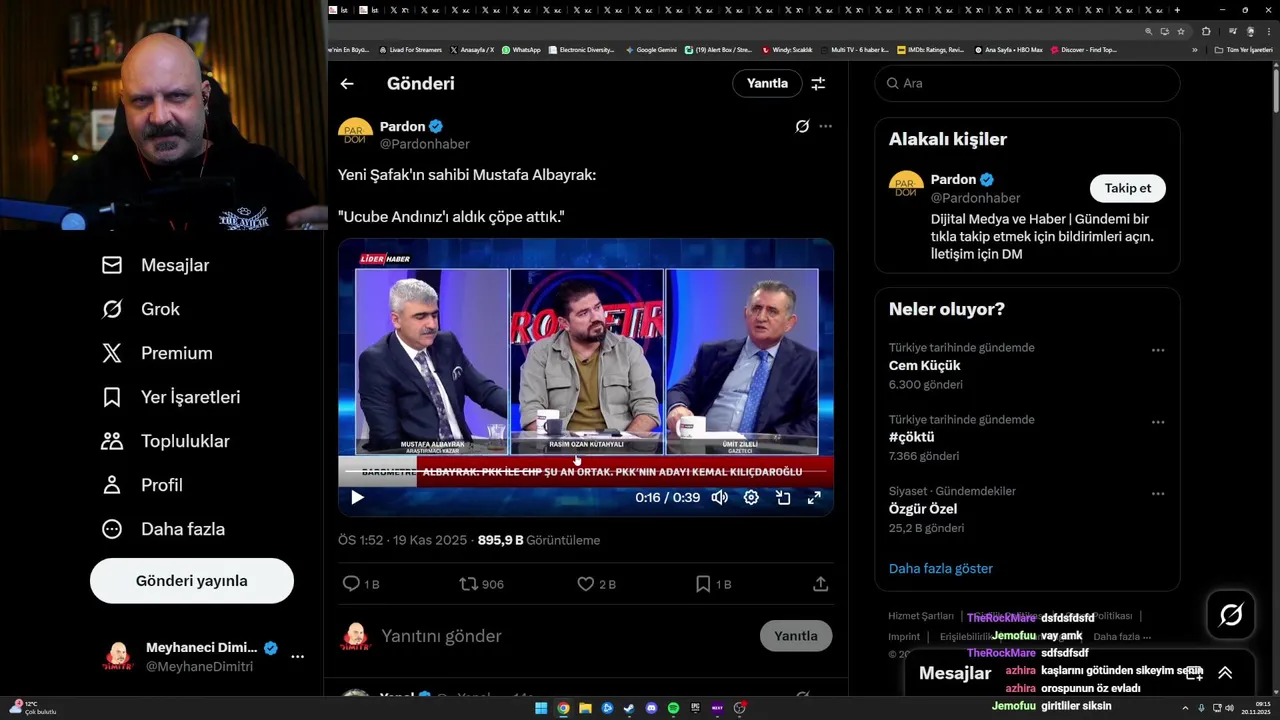
Task: Open Pardon's profile avatar on the post
Action: pyautogui.click(x=356, y=135)
